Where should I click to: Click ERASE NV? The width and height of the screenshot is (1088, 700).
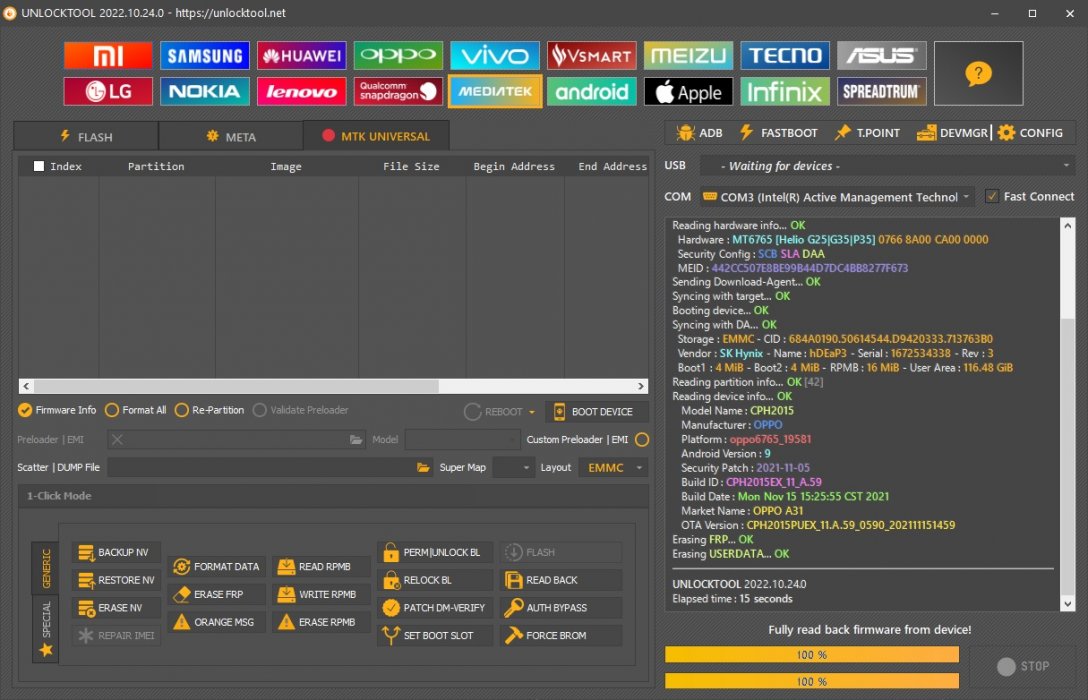coord(115,608)
